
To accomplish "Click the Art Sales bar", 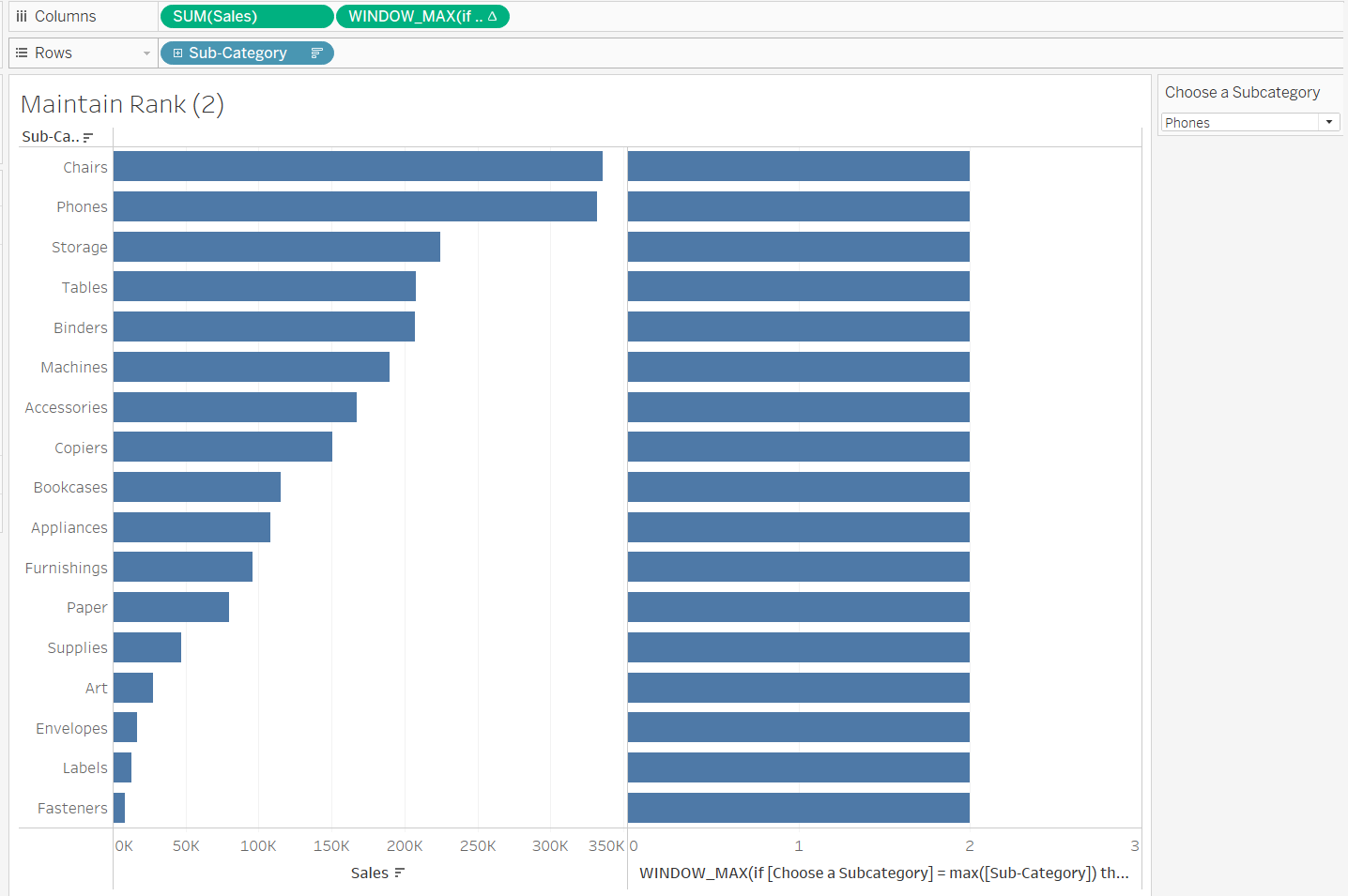I will pos(133,688).
